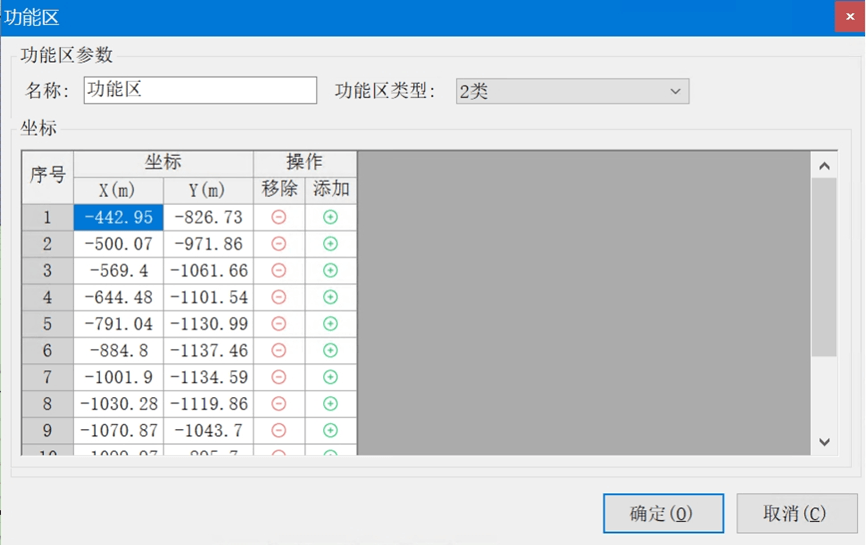Image resolution: width=866 pixels, height=545 pixels.
Task: Select row header number 6
Action: 47,351
